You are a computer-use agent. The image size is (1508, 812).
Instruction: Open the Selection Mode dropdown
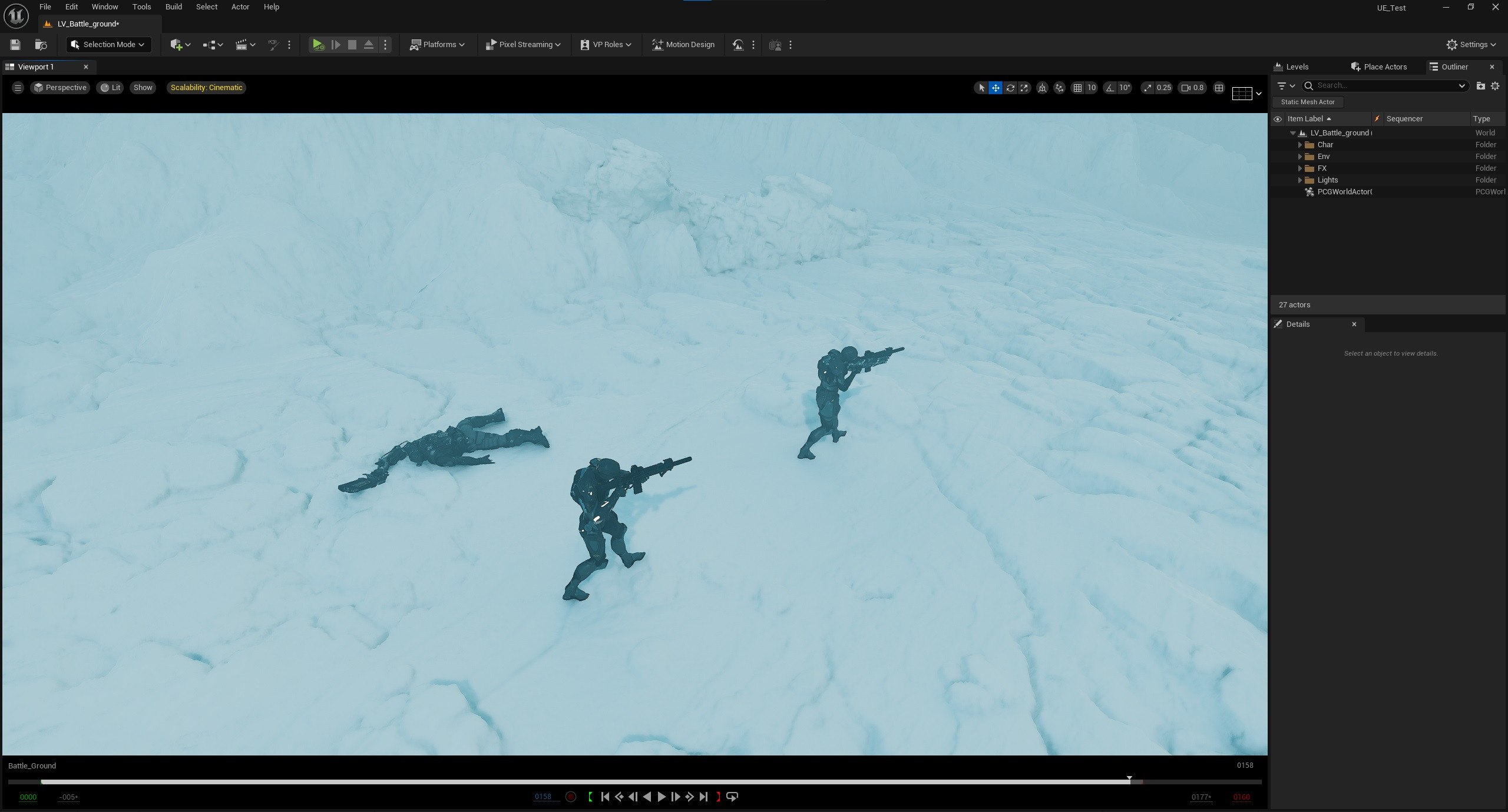pos(108,45)
